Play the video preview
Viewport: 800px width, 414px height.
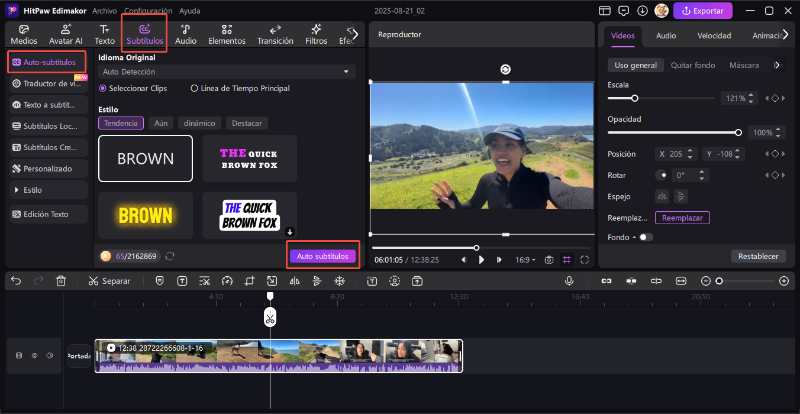pos(481,260)
